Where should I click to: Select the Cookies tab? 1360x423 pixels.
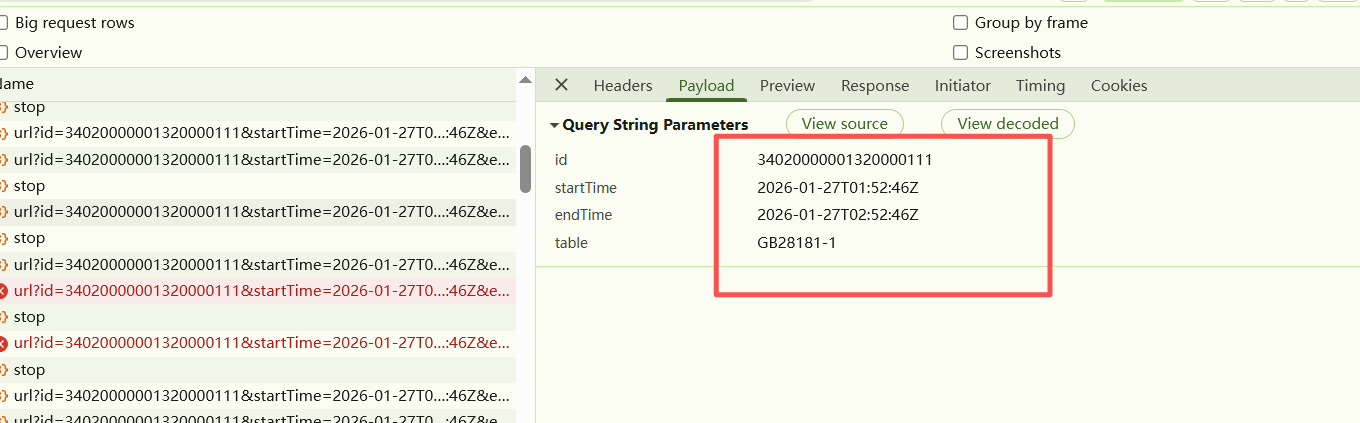[x=1118, y=86]
